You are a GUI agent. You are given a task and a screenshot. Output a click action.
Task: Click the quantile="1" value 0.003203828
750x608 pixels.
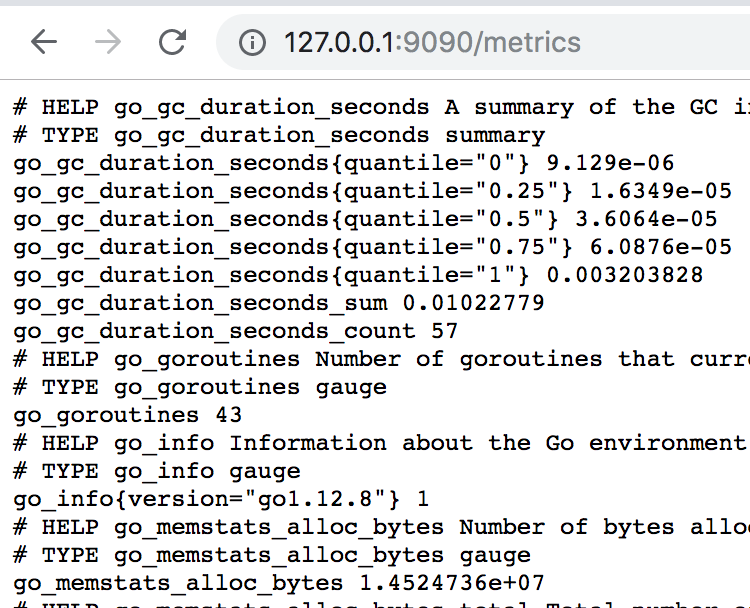625,275
